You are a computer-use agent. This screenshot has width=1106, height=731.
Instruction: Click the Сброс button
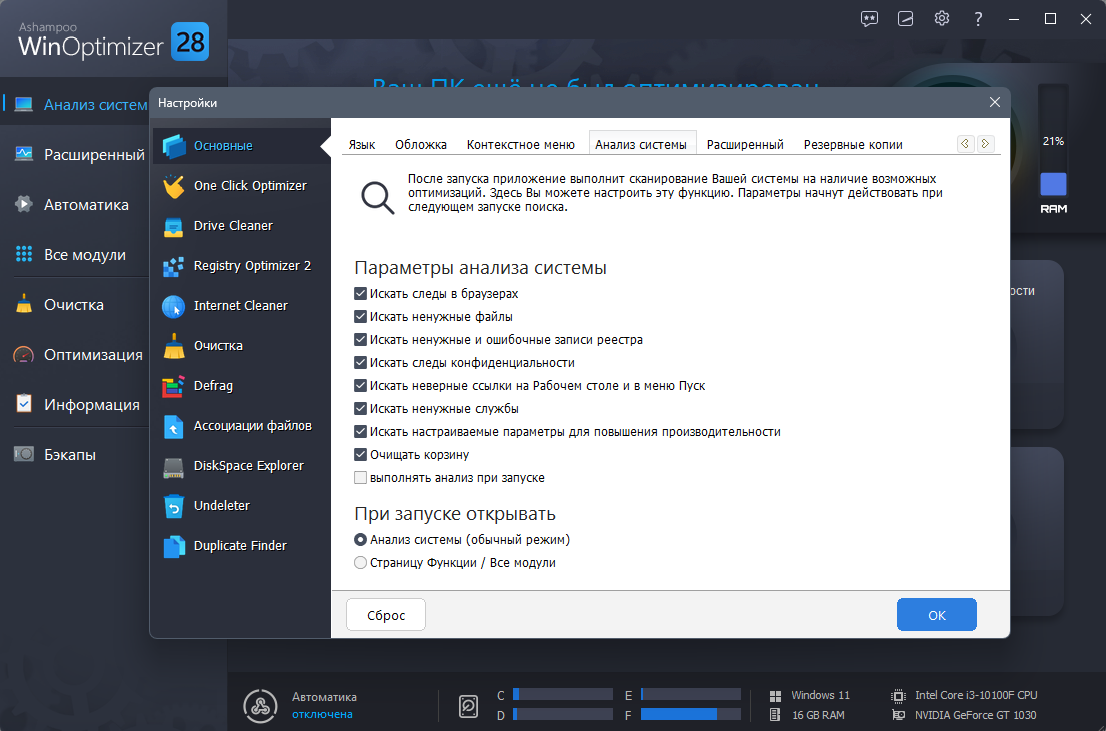click(x=386, y=615)
